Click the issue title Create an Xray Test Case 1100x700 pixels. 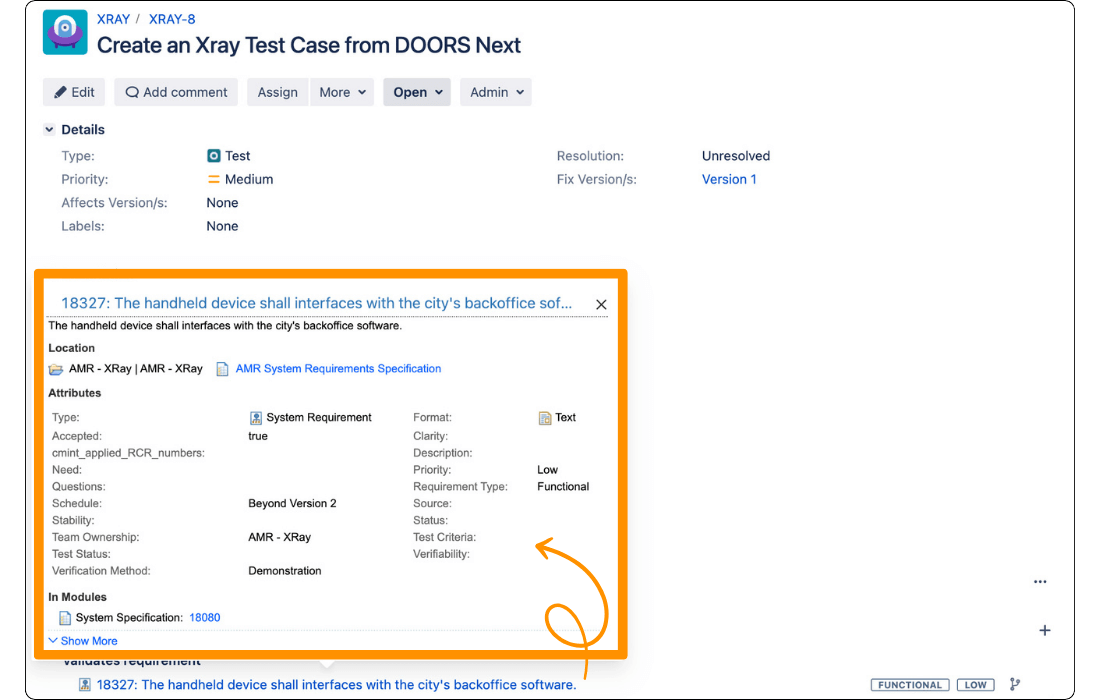click(309, 45)
